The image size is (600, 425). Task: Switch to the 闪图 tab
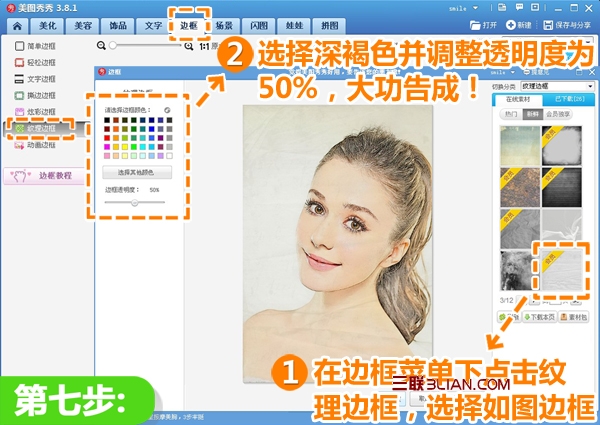[259, 26]
